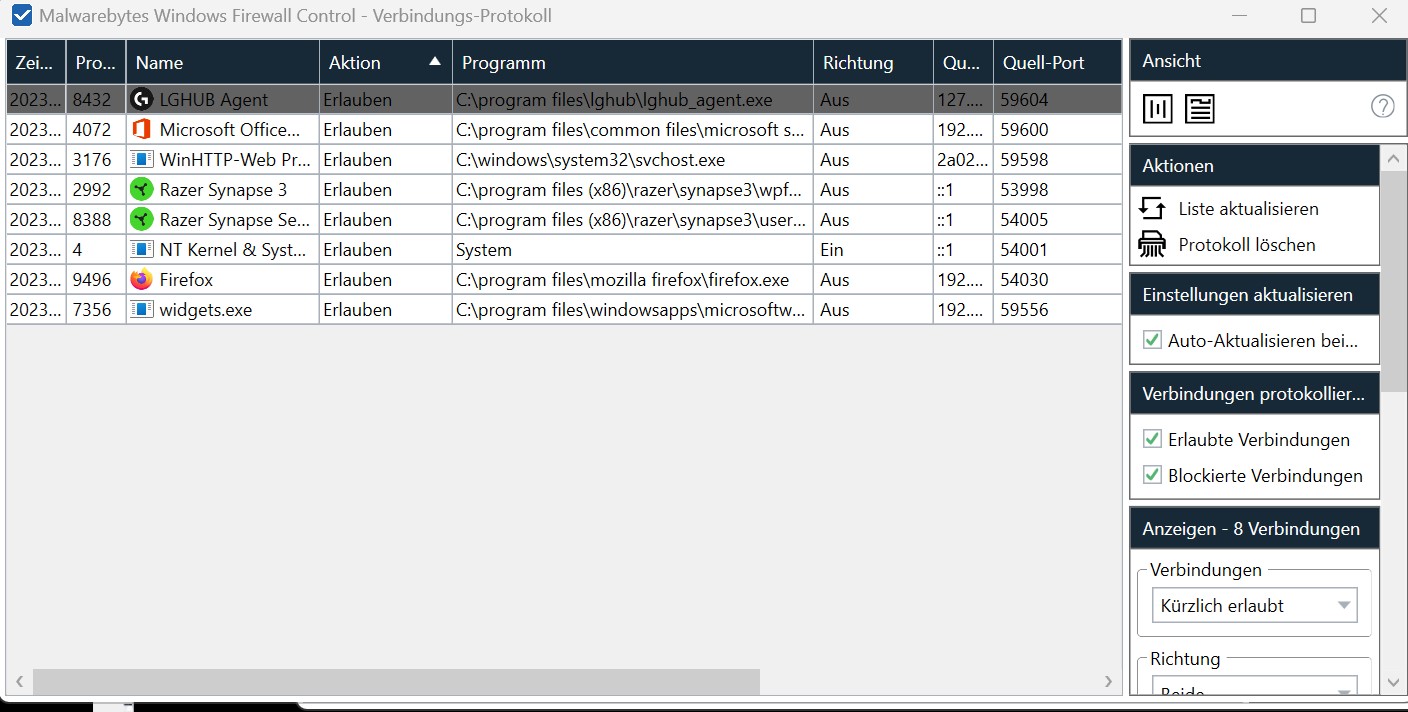This screenshot has height=712, width=1408.
Task: Select the path lghub_agent.exe cell
Action: point(633,100)
